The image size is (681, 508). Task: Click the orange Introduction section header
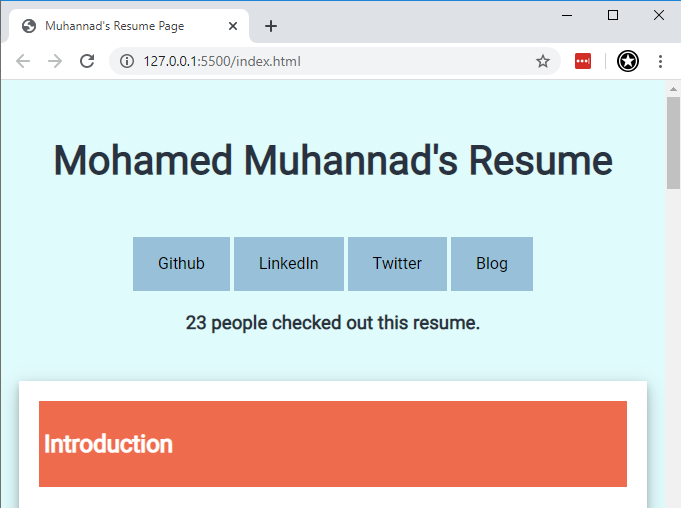pos(332,444)
